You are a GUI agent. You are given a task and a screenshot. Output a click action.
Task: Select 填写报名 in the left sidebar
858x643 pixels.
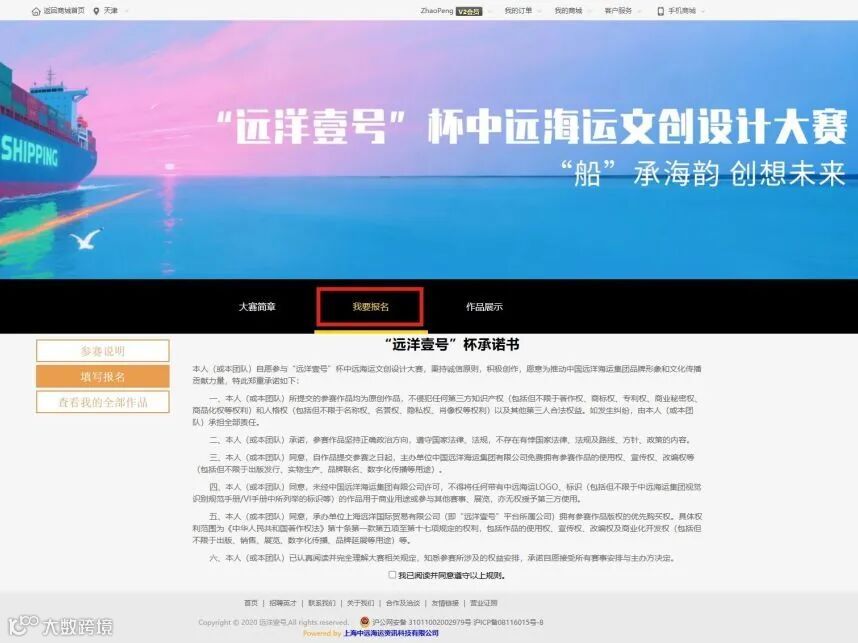[x=103, y=376]
